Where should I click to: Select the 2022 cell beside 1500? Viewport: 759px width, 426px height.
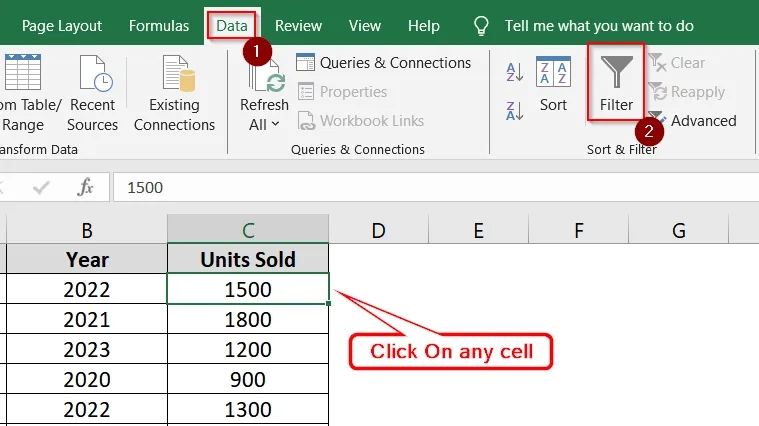[87, 289]
